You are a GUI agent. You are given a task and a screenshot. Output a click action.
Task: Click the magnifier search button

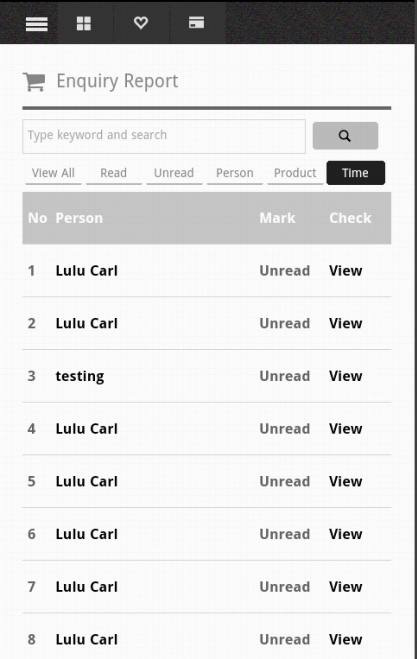tap(345, 136)
